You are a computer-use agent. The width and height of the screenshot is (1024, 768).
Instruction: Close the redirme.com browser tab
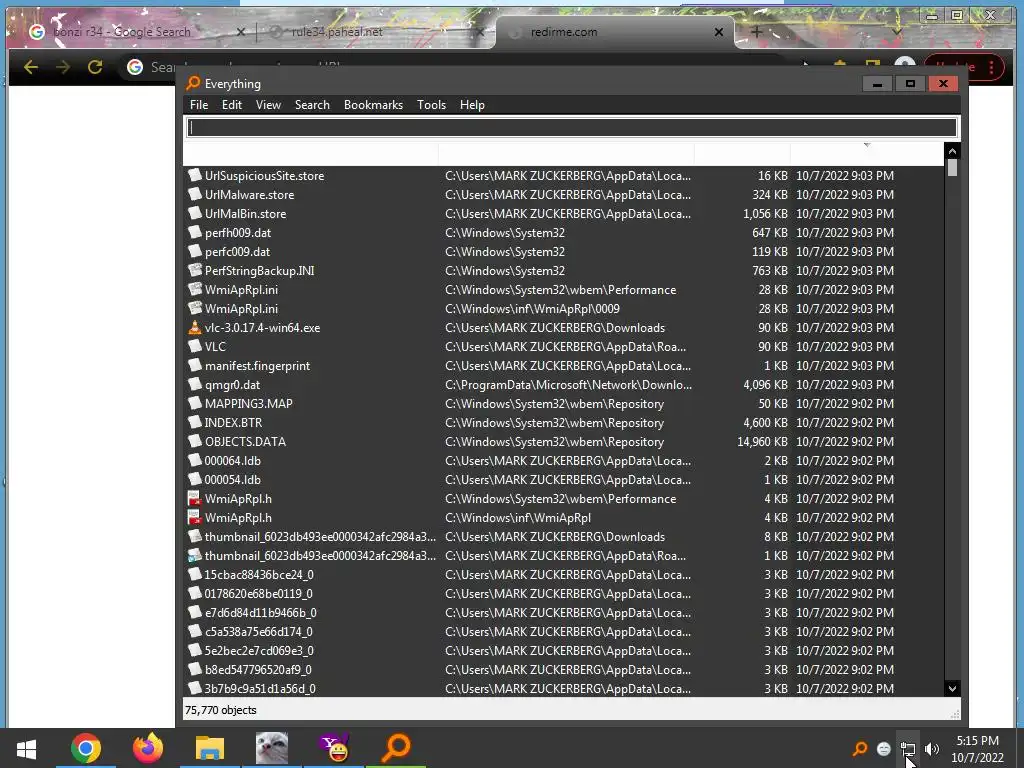tap(719, 32)
